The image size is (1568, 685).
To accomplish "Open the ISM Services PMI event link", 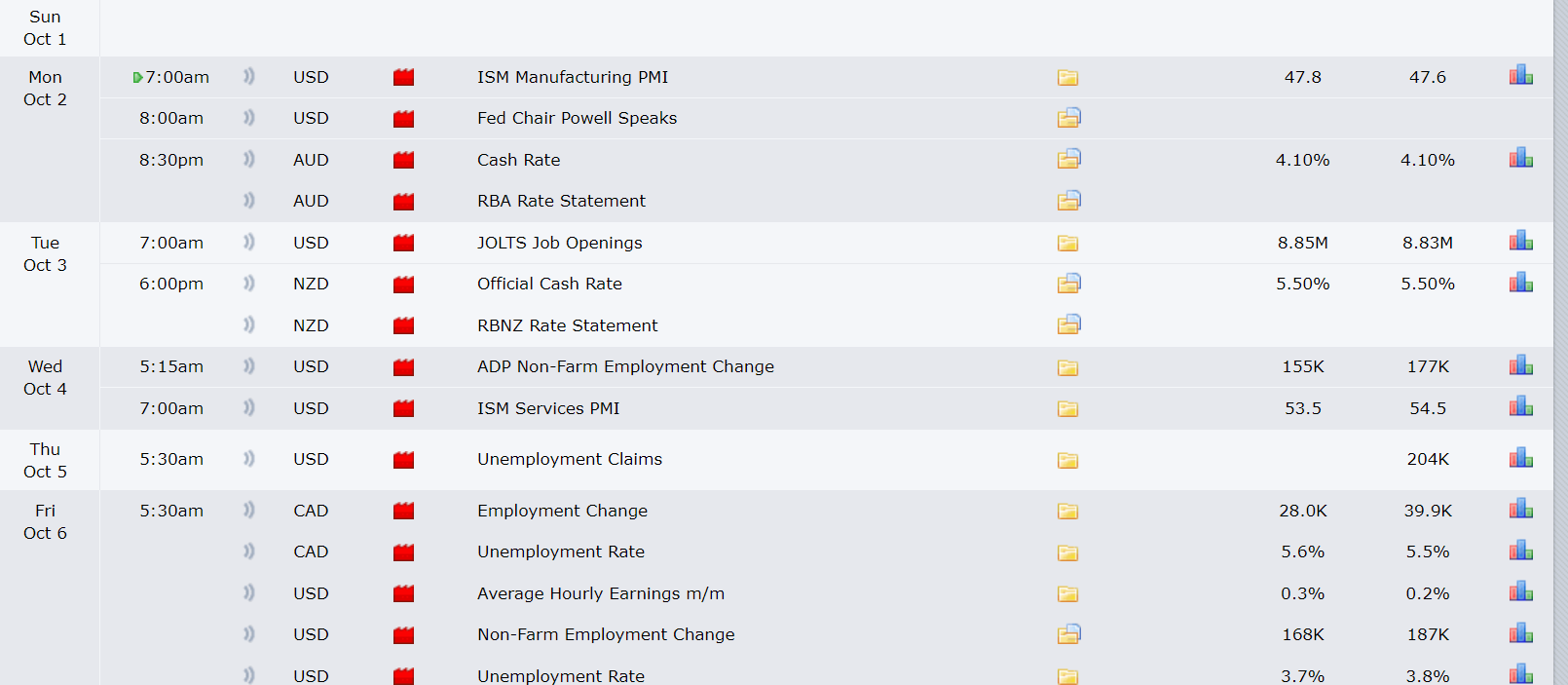I will pyautogui.click(x=548, y=408).
